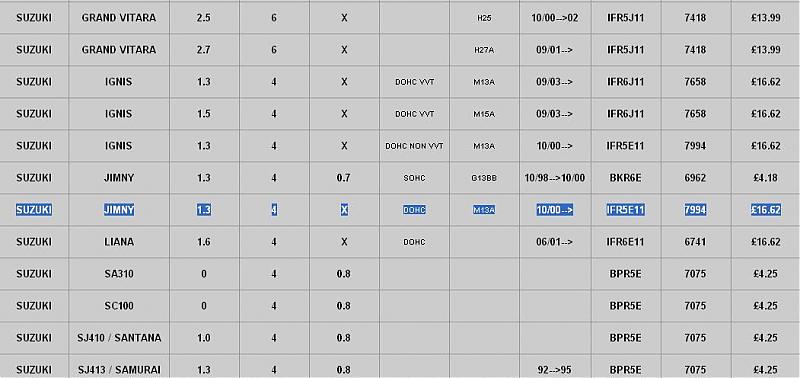Select the IFR6E11 spark plug cell
Screen dimensions: 800x378
click(x=626, y=242)
